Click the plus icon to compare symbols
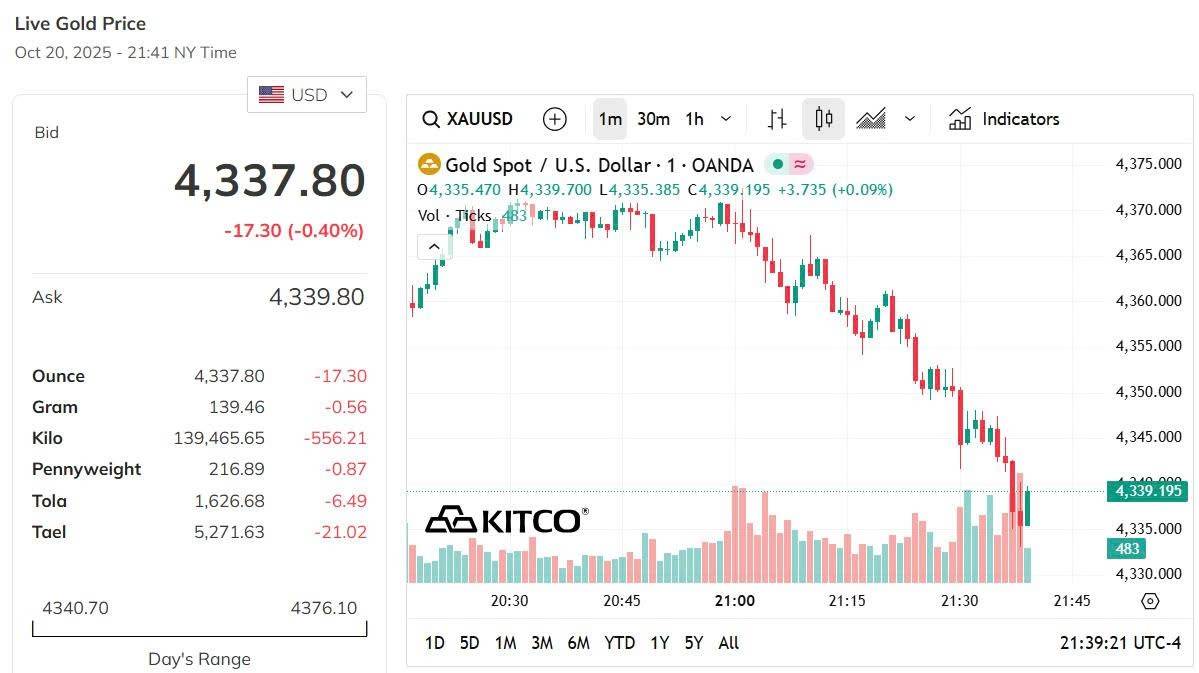Image resolution: width=1199 pixels, height=673 pixels. (x=554, y=119)
